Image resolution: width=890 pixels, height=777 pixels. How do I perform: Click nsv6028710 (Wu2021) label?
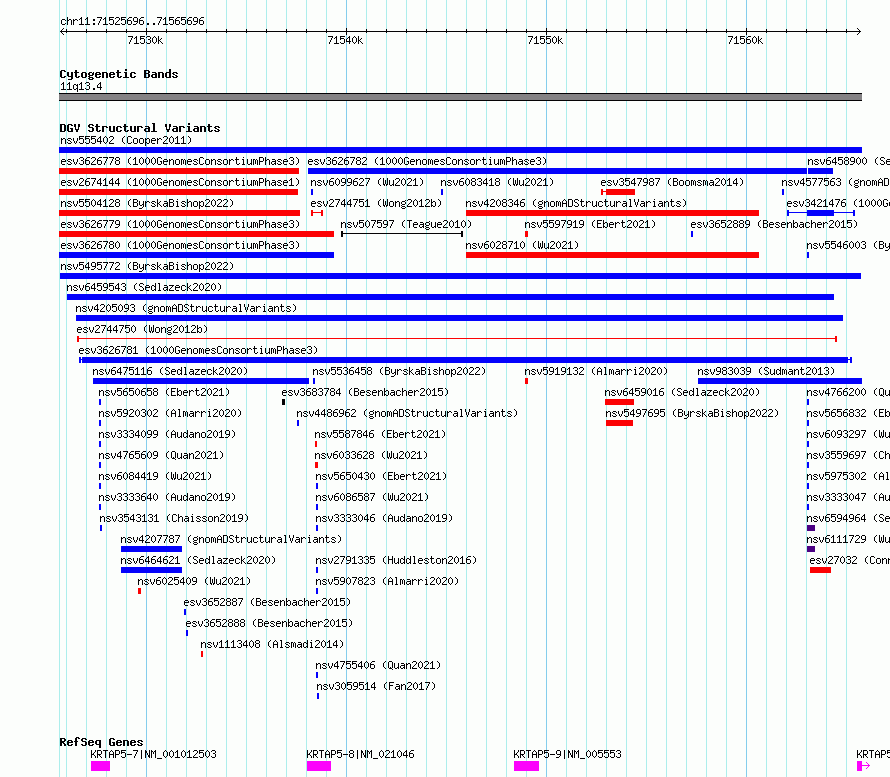click(x=522, y=245)
